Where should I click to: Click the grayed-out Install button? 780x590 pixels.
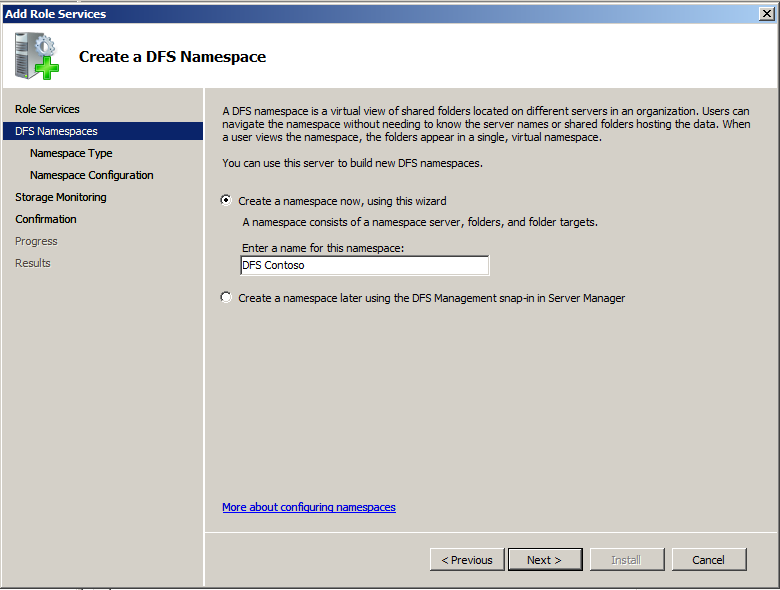tap(627, 560)
